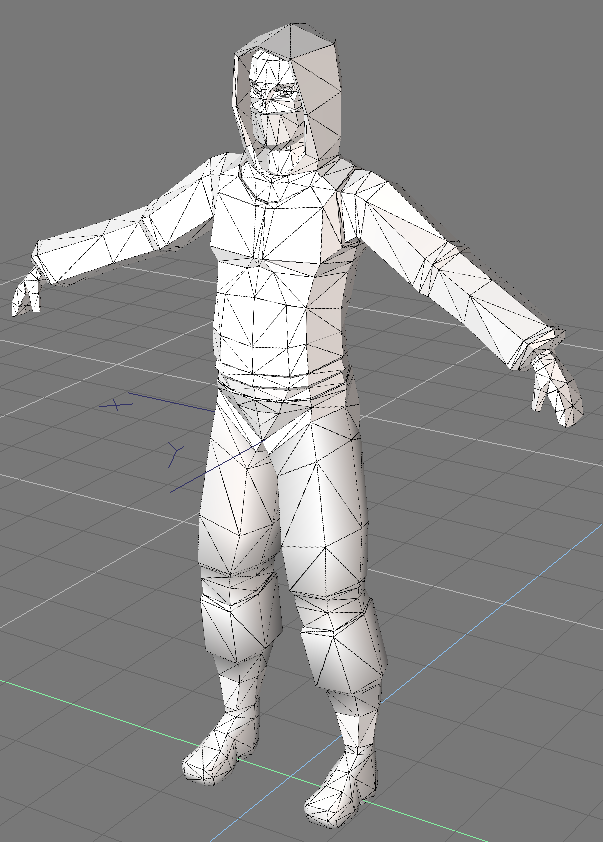The height and width of the screenshot is (842, 603).
Task: Click the Y axis label in viewport
Action: (176, 454)
